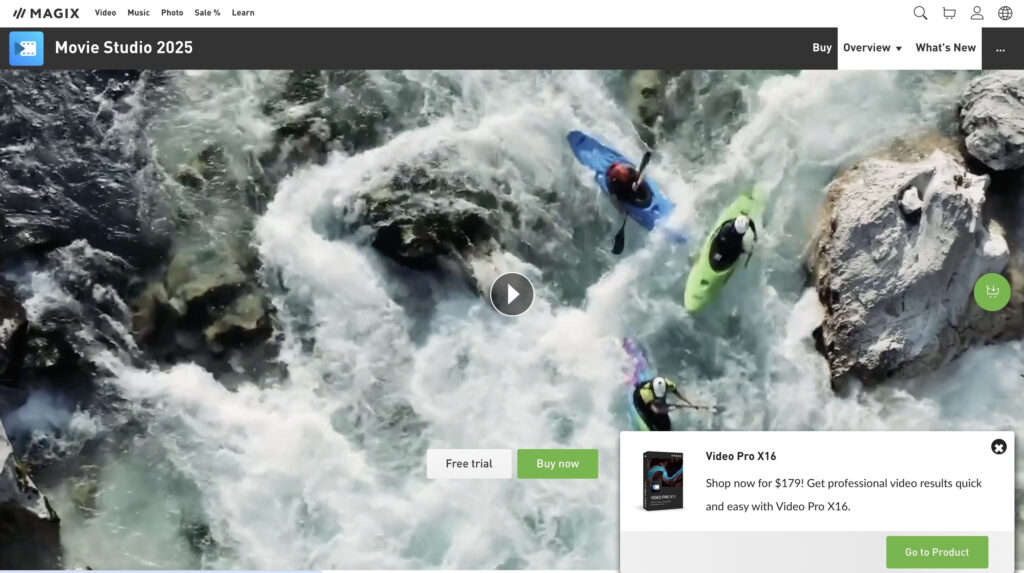Click the green floating cart button
Viewport: 1024px width, 573px height.
tap(992, 292)
